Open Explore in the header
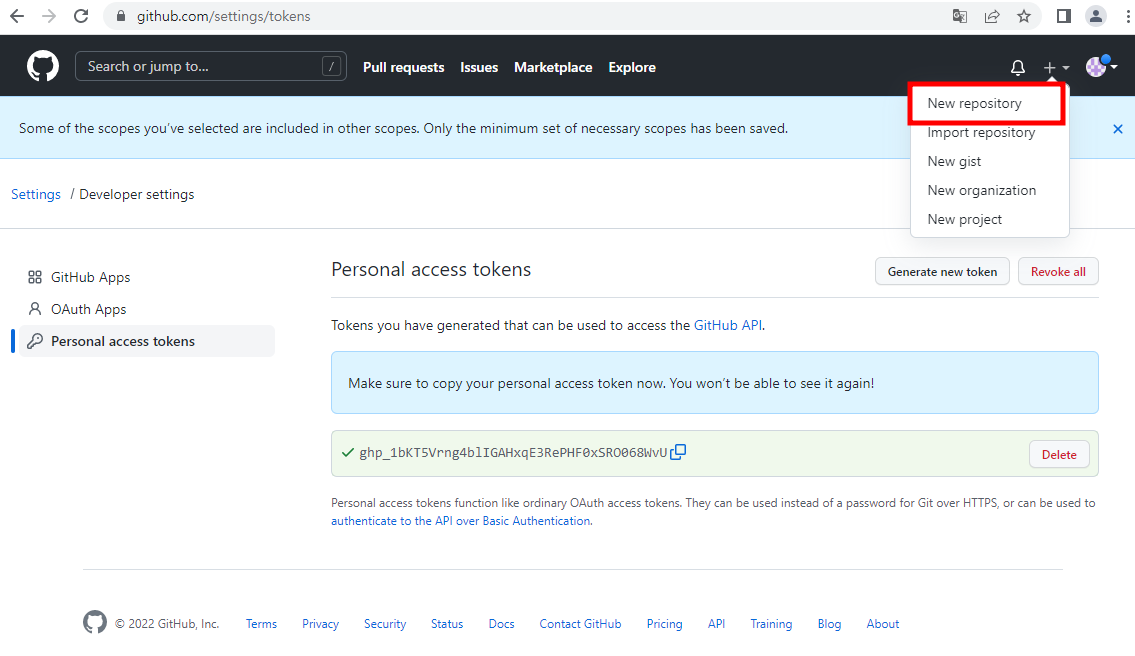Image resolution: width=1135 pixels, height=656 pixels. coord(632,67)
